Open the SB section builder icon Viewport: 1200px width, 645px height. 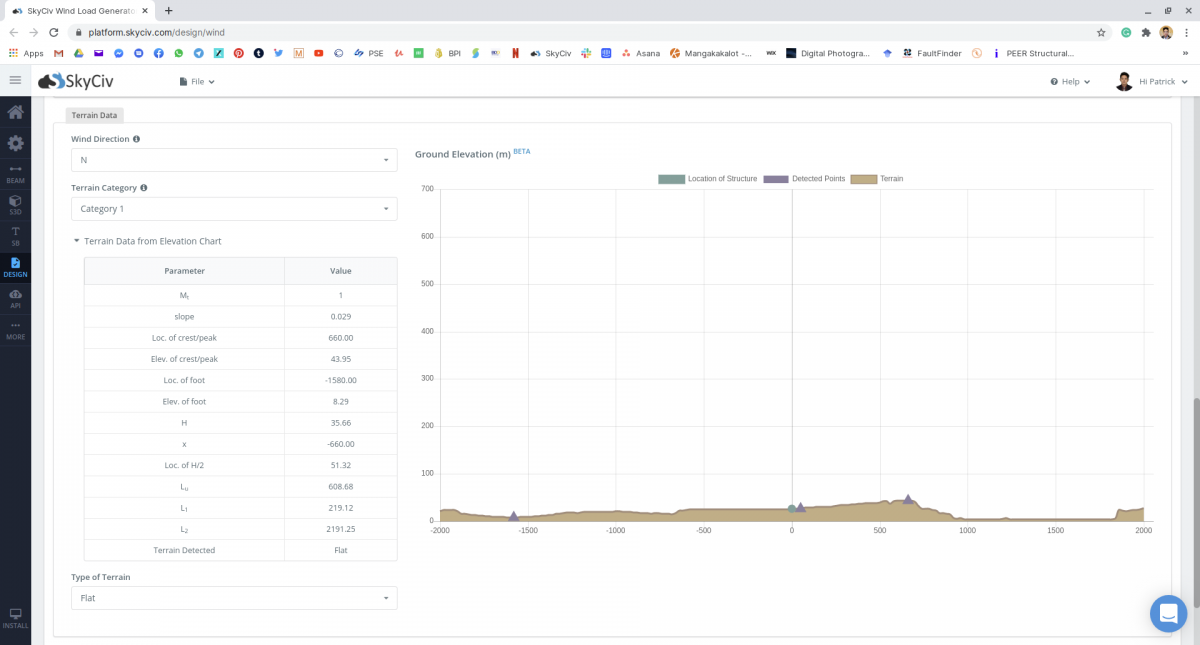click(x=15, y=235)
